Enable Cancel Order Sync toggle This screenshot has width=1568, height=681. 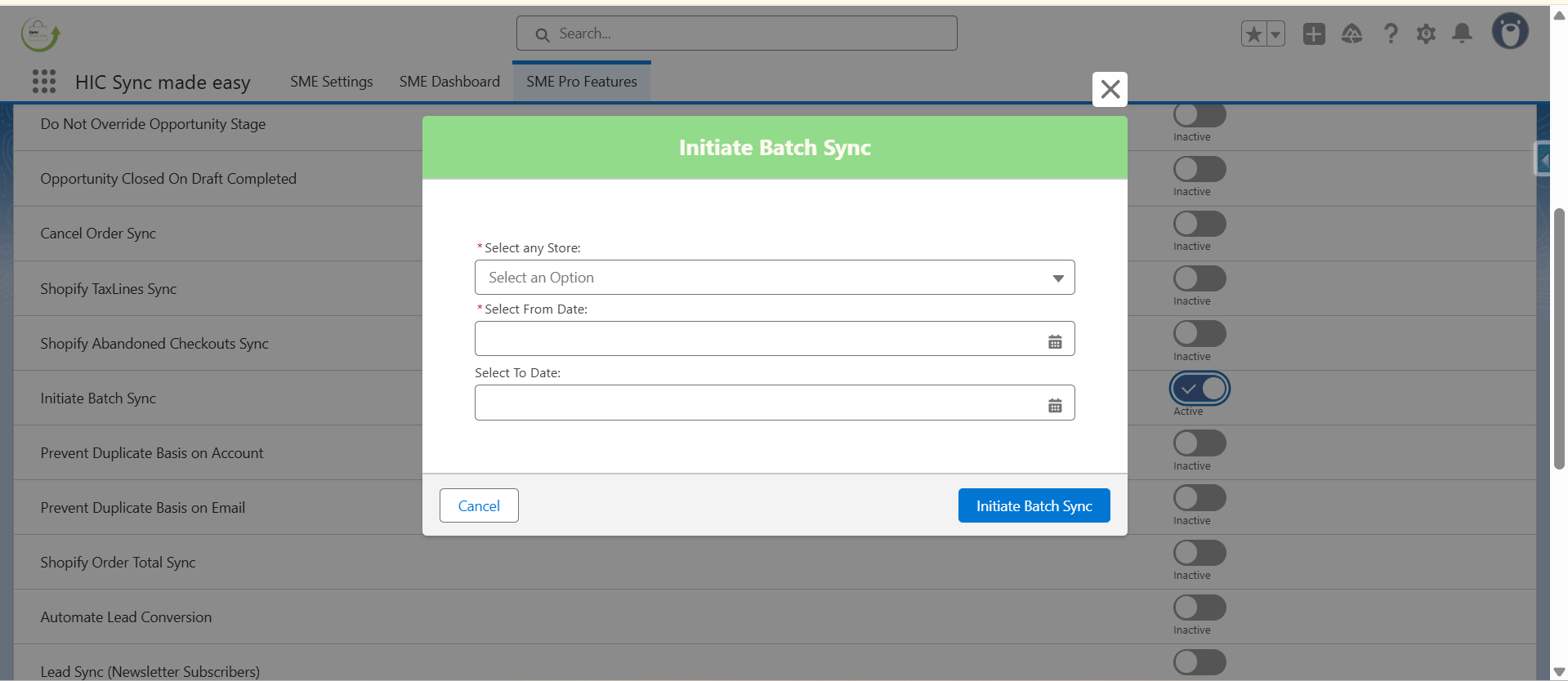tap(1199, 225)
